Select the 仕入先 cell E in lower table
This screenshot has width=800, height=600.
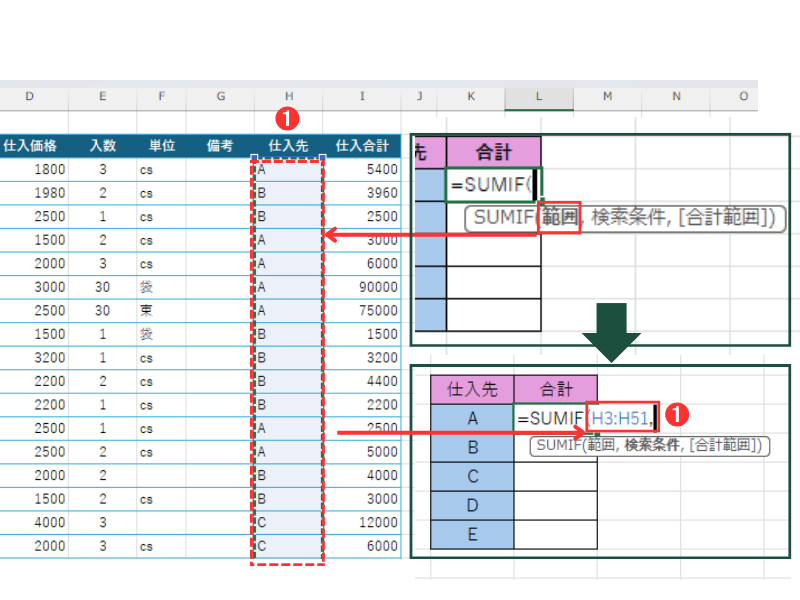point(472,535)
